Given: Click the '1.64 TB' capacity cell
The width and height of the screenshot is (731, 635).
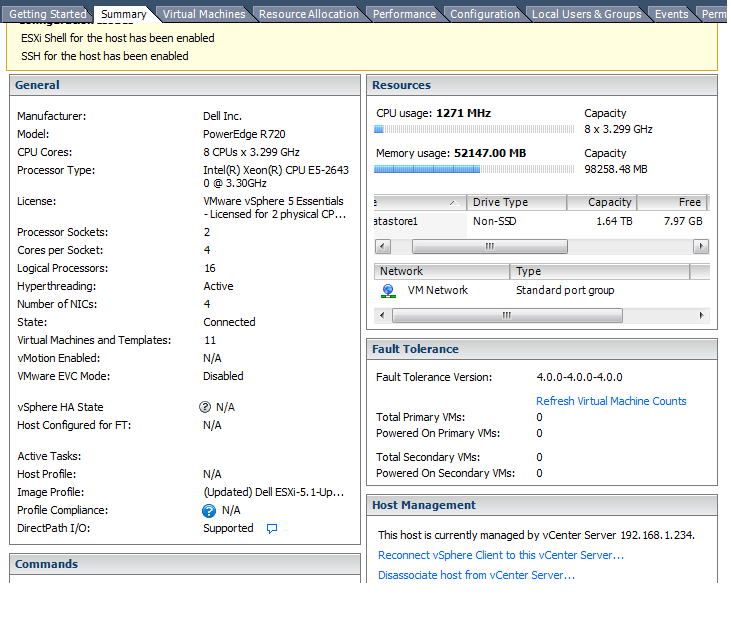Looking at the screenshot, I should click(614, 221).
